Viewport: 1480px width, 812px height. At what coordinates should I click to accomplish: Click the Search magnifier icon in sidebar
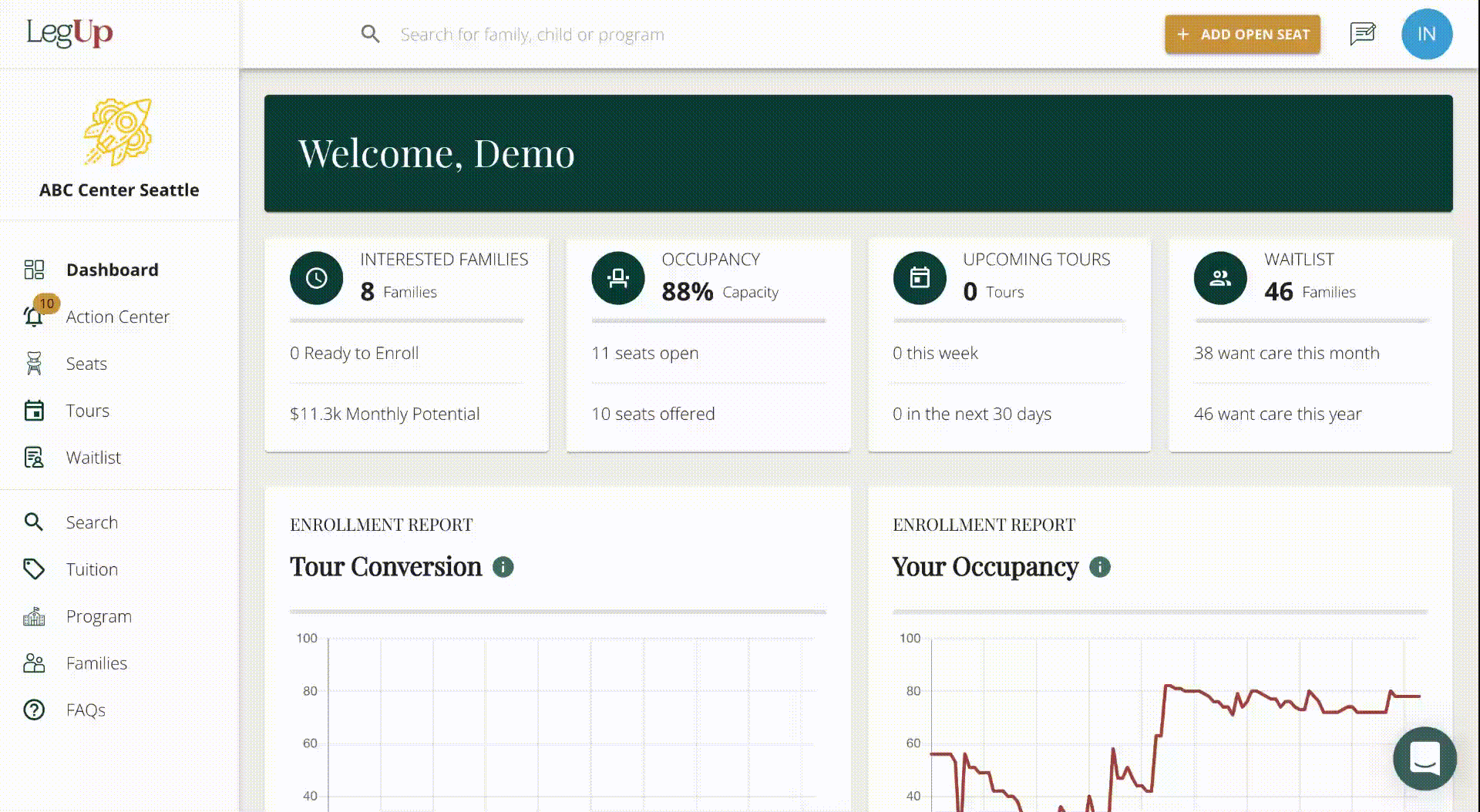click(x=33, y=522)
